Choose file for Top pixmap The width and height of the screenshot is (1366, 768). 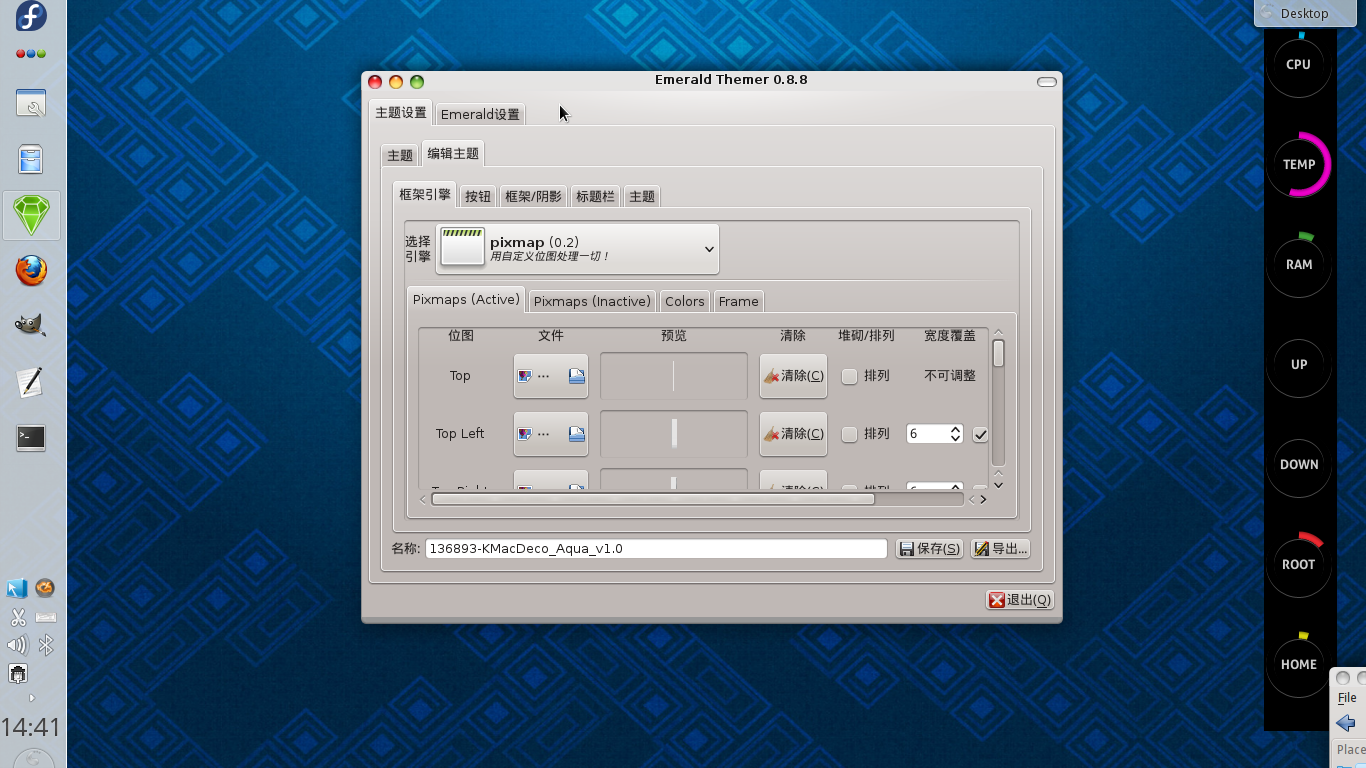click(x=551, y=376)
